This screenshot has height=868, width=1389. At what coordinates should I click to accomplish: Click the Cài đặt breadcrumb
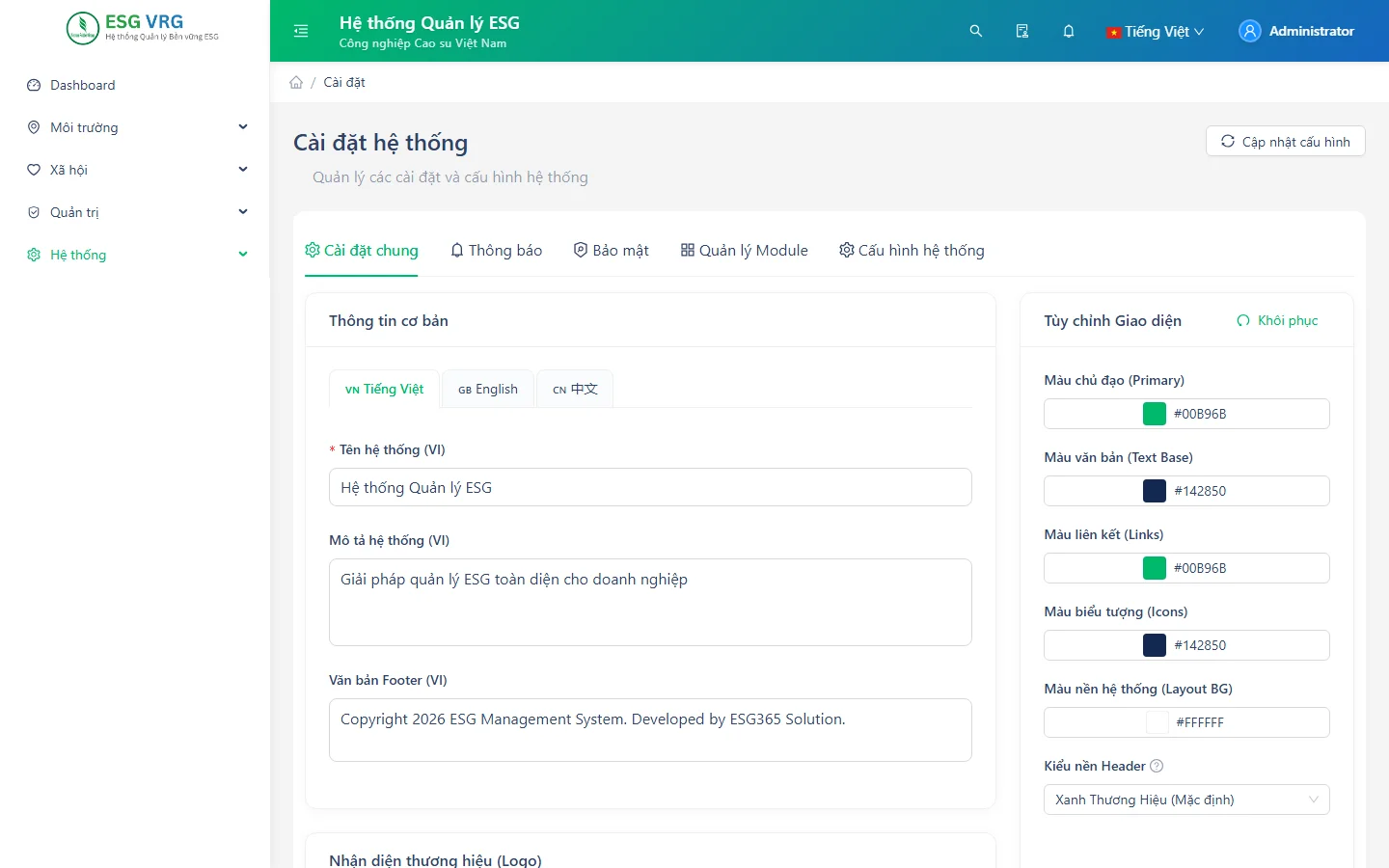(x=344, y=82)
